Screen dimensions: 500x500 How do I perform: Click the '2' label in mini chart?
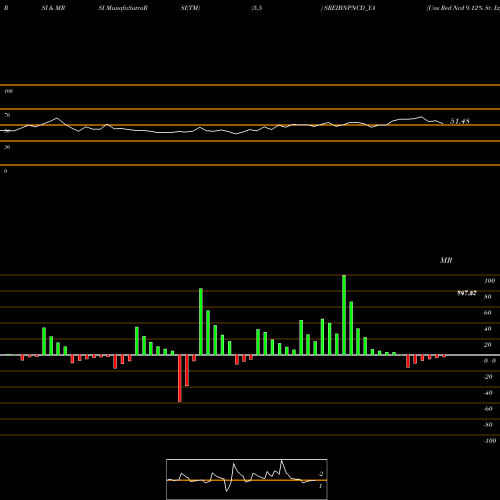coord(321,474)
